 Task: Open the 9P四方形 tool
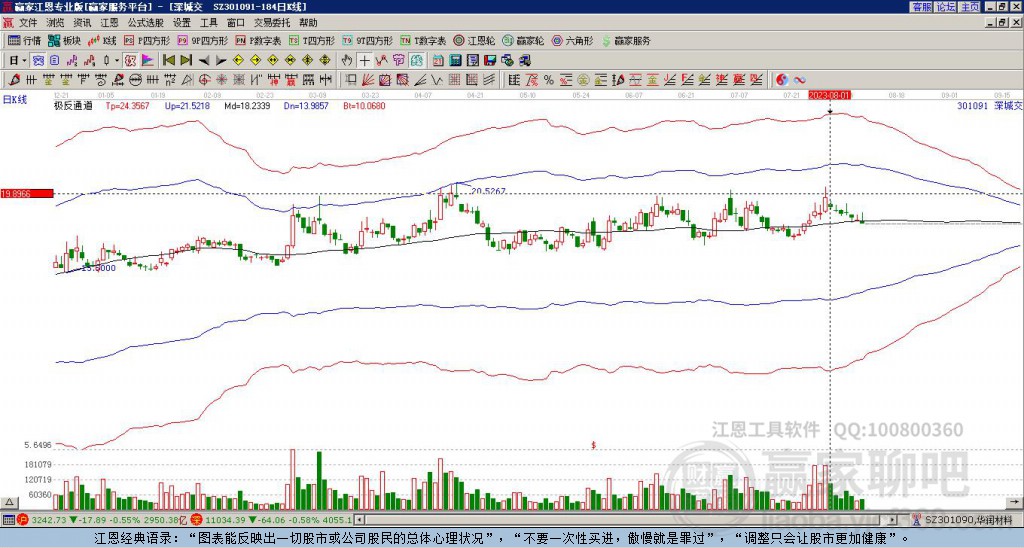(x=202, y=40)
